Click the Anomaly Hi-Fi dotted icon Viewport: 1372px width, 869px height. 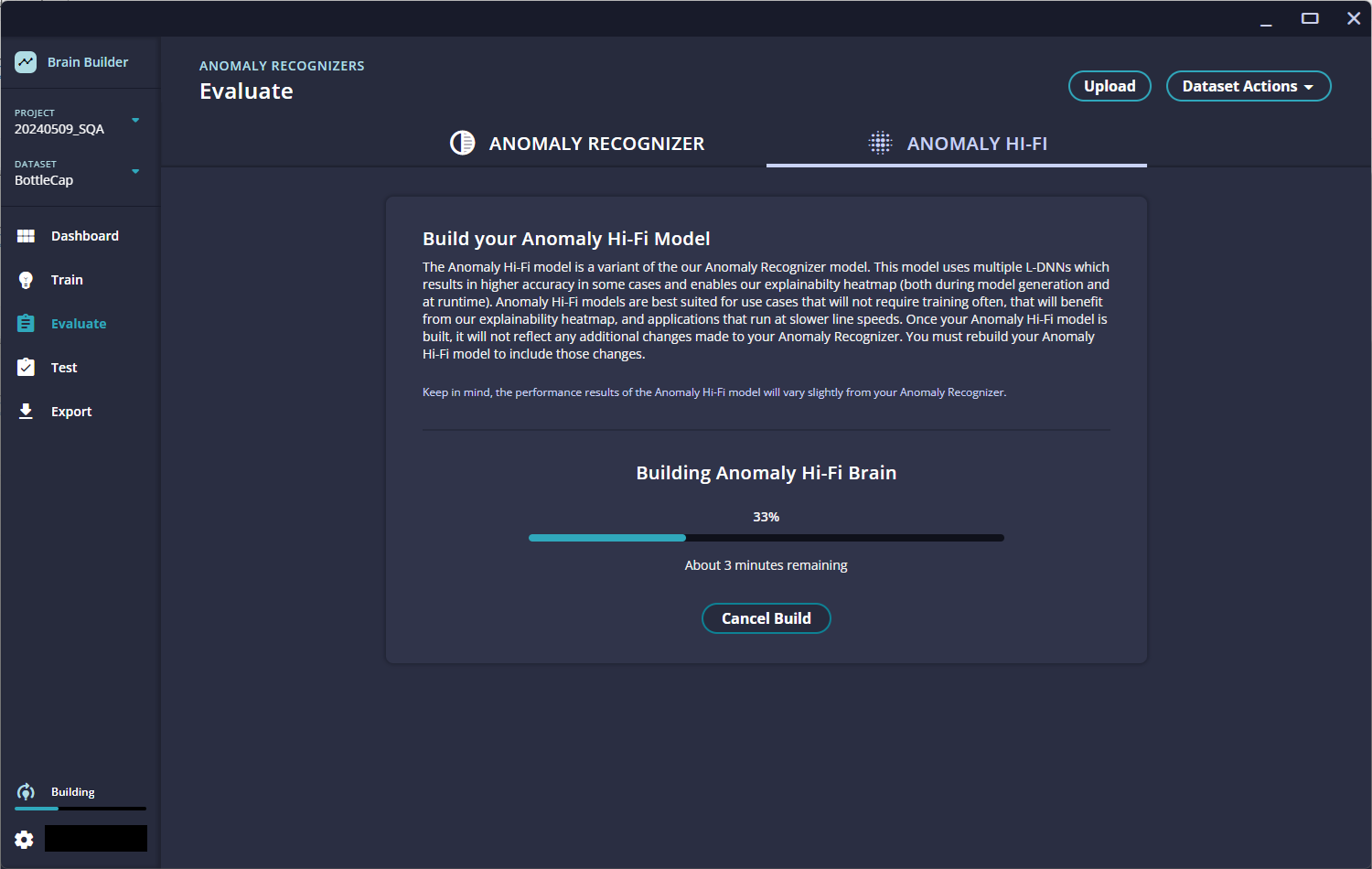coord(880,143)
